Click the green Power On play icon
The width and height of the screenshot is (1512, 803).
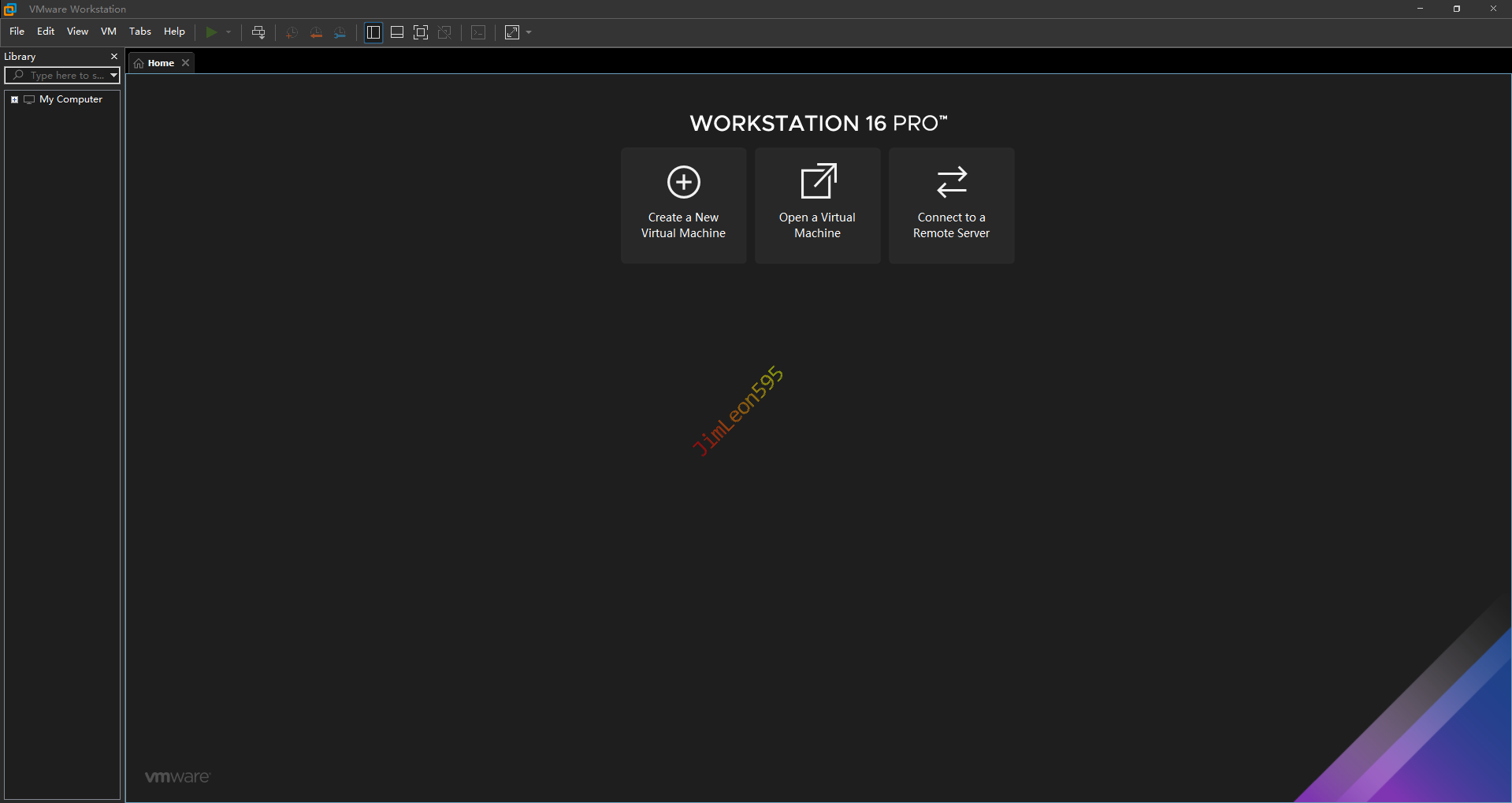click(211, 32)
